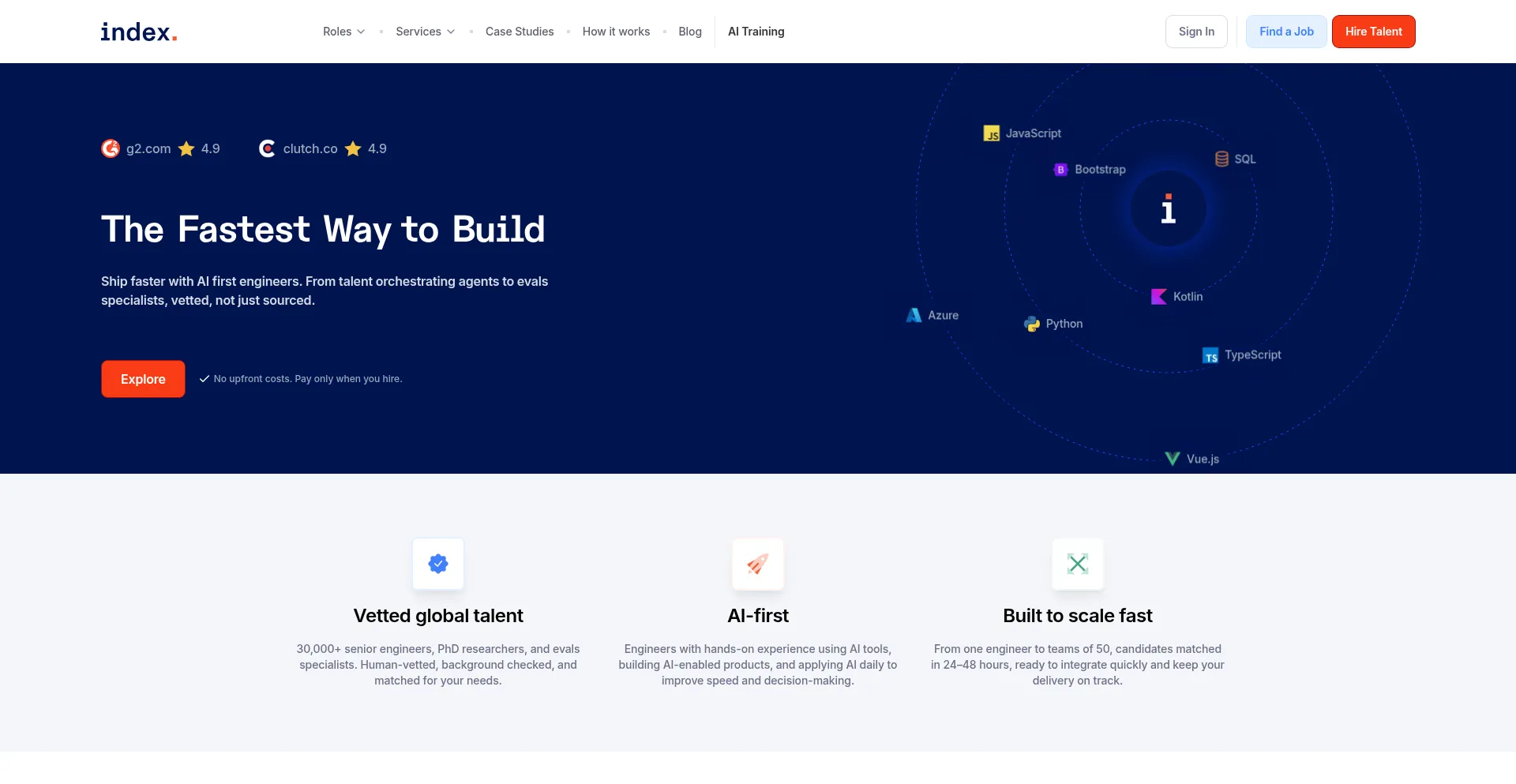Screen dimensions: 1516x784
Task: Click the g2.com rating text
Action: 148,148
